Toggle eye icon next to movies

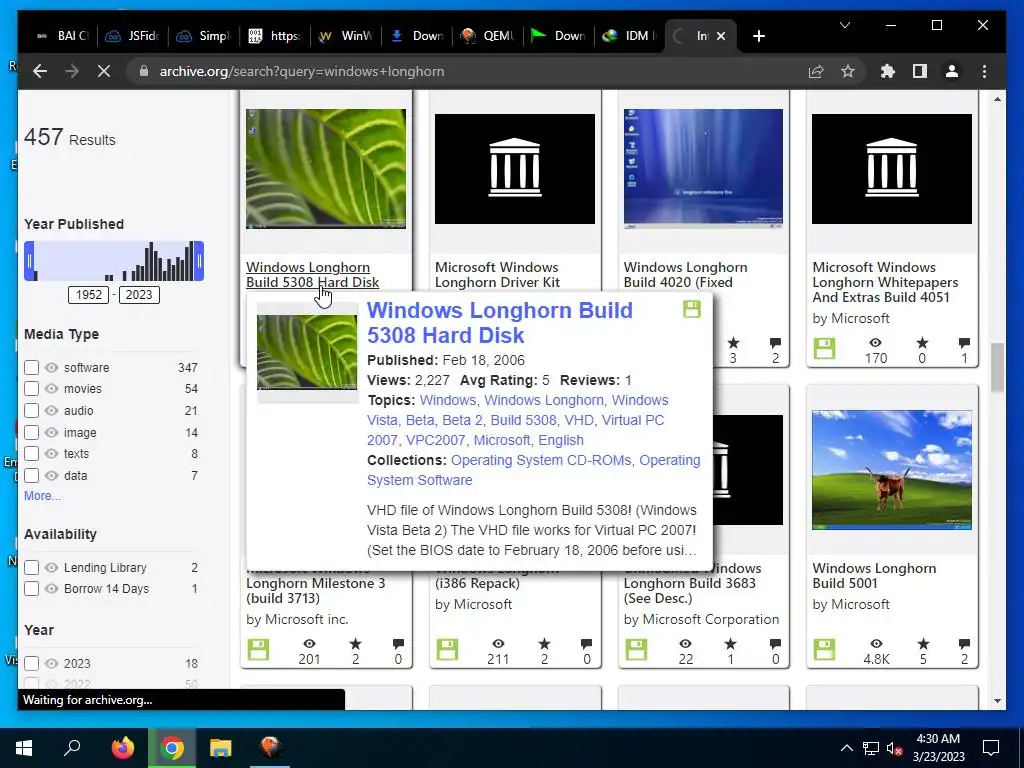pyautogui.click(x=52, y=389)
